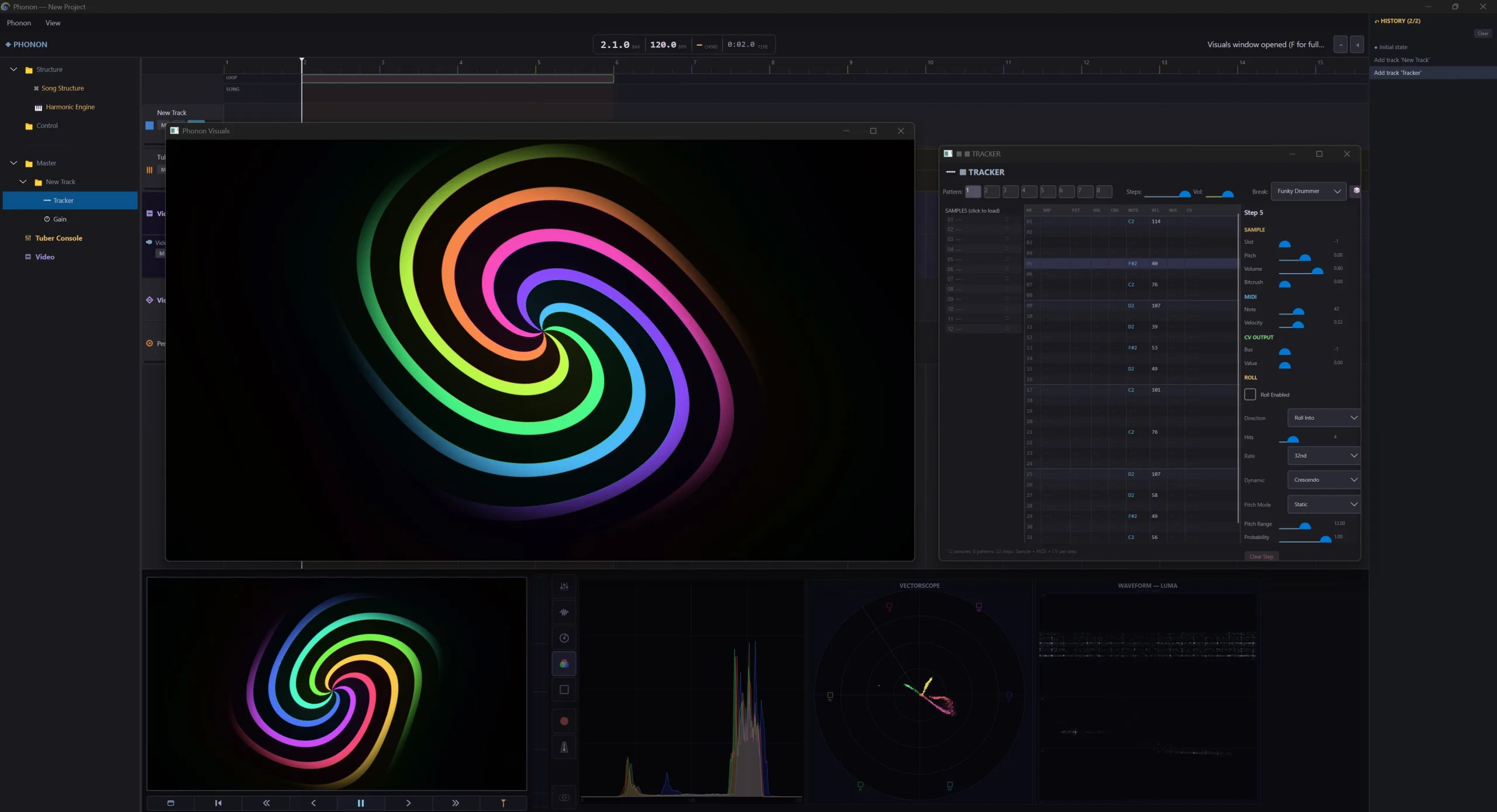Enable the Roll Enabled checkbox
Screen dimensions: 1497x812
[1250, 395]
